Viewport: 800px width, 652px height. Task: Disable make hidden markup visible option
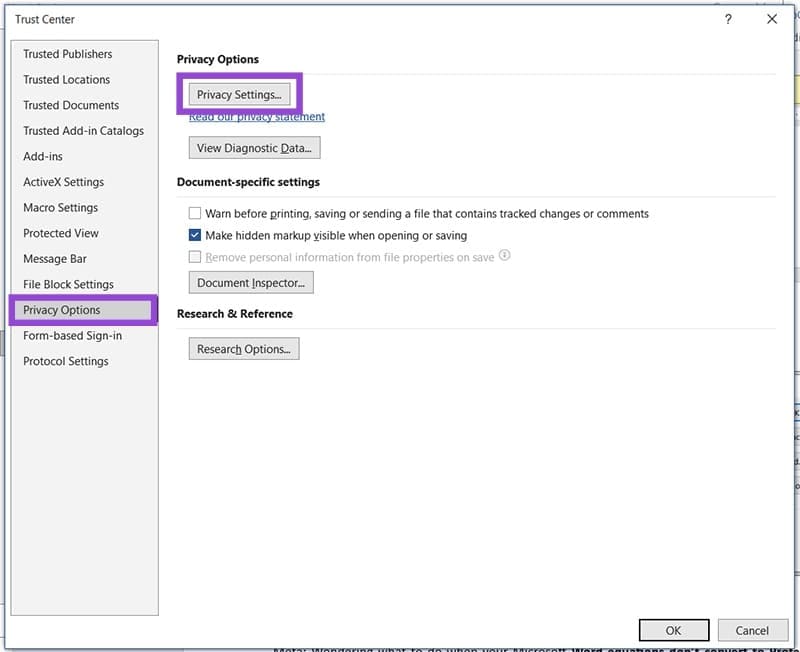click(195, 235)
